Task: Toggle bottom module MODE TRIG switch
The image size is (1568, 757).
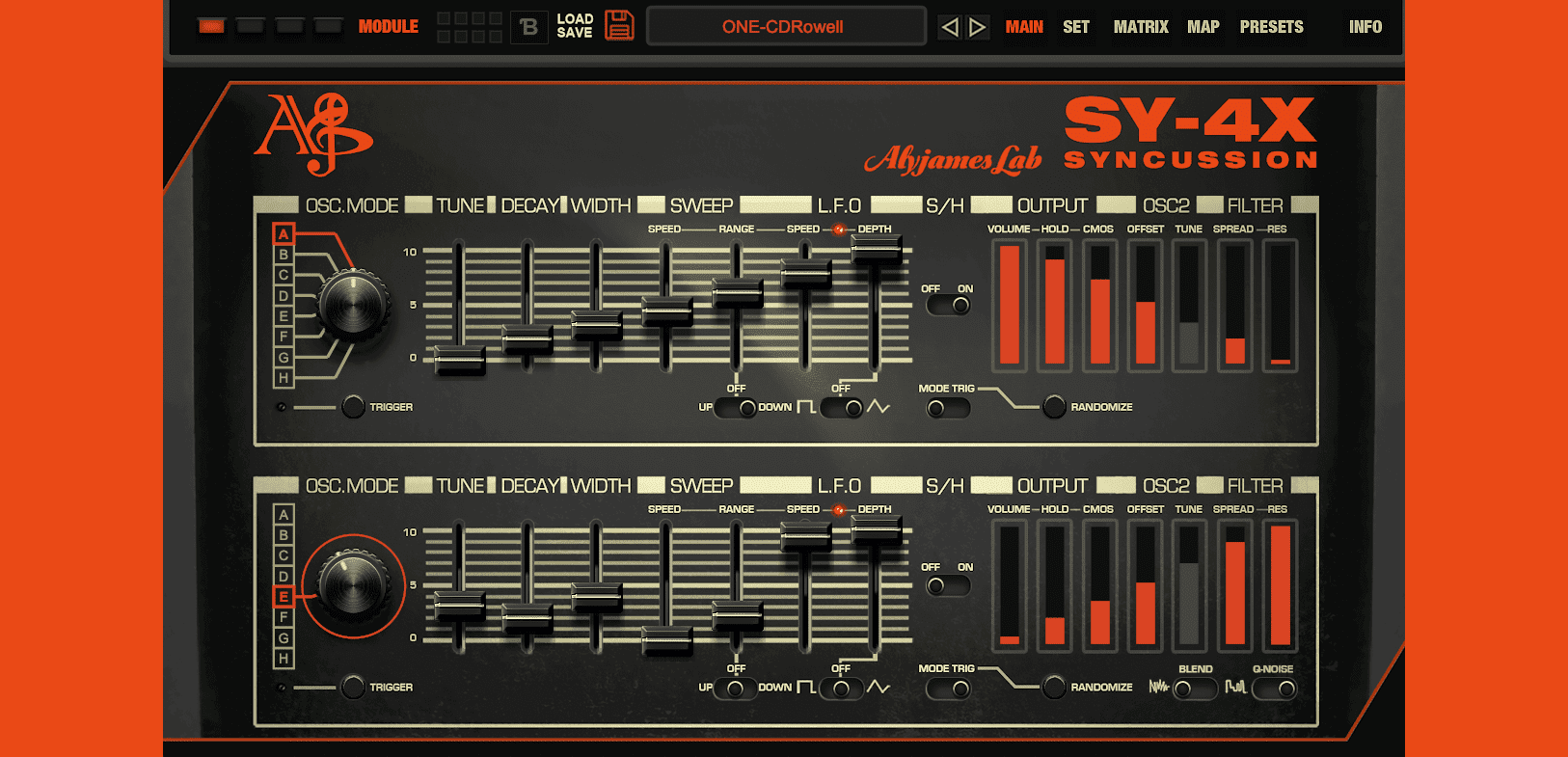Action: tap(948, 689)
